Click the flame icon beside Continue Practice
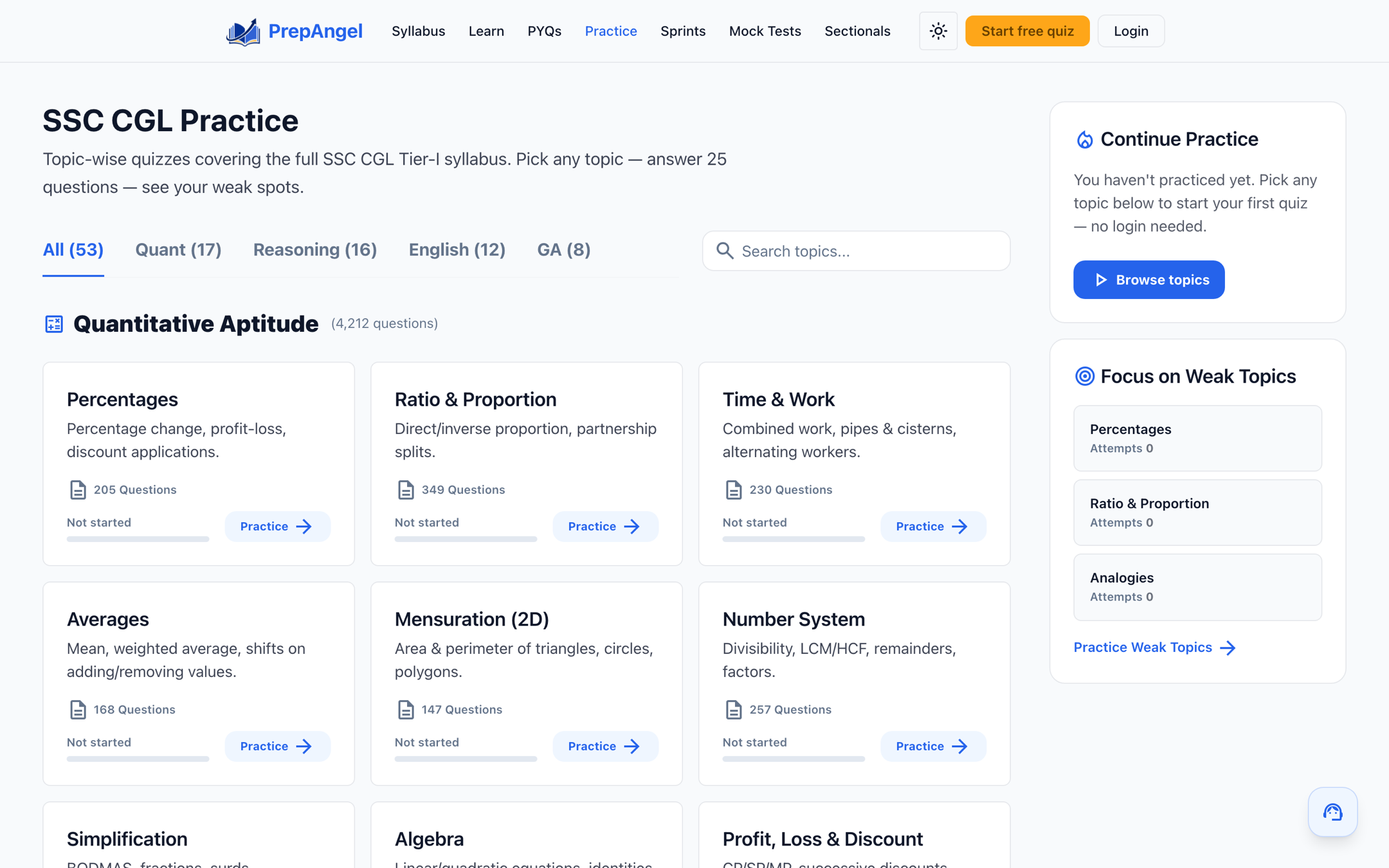 [1085, 140]
